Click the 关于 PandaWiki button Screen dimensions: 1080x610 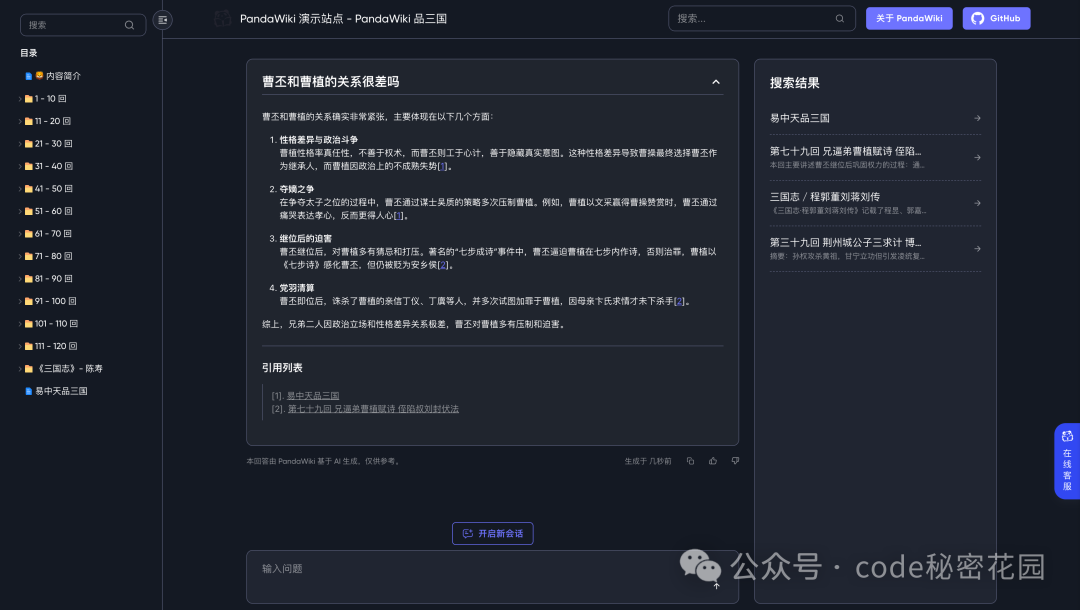pos(909,19)
